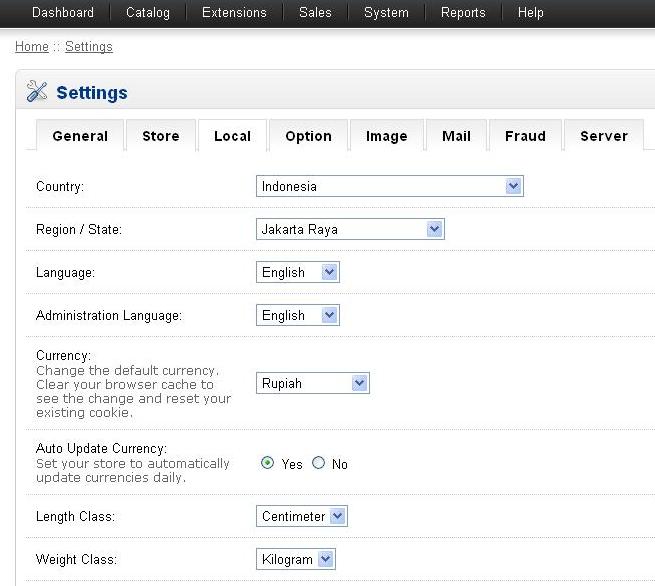Open the Country dropdown
The image size is (655, 586).
tap(389, 186)
